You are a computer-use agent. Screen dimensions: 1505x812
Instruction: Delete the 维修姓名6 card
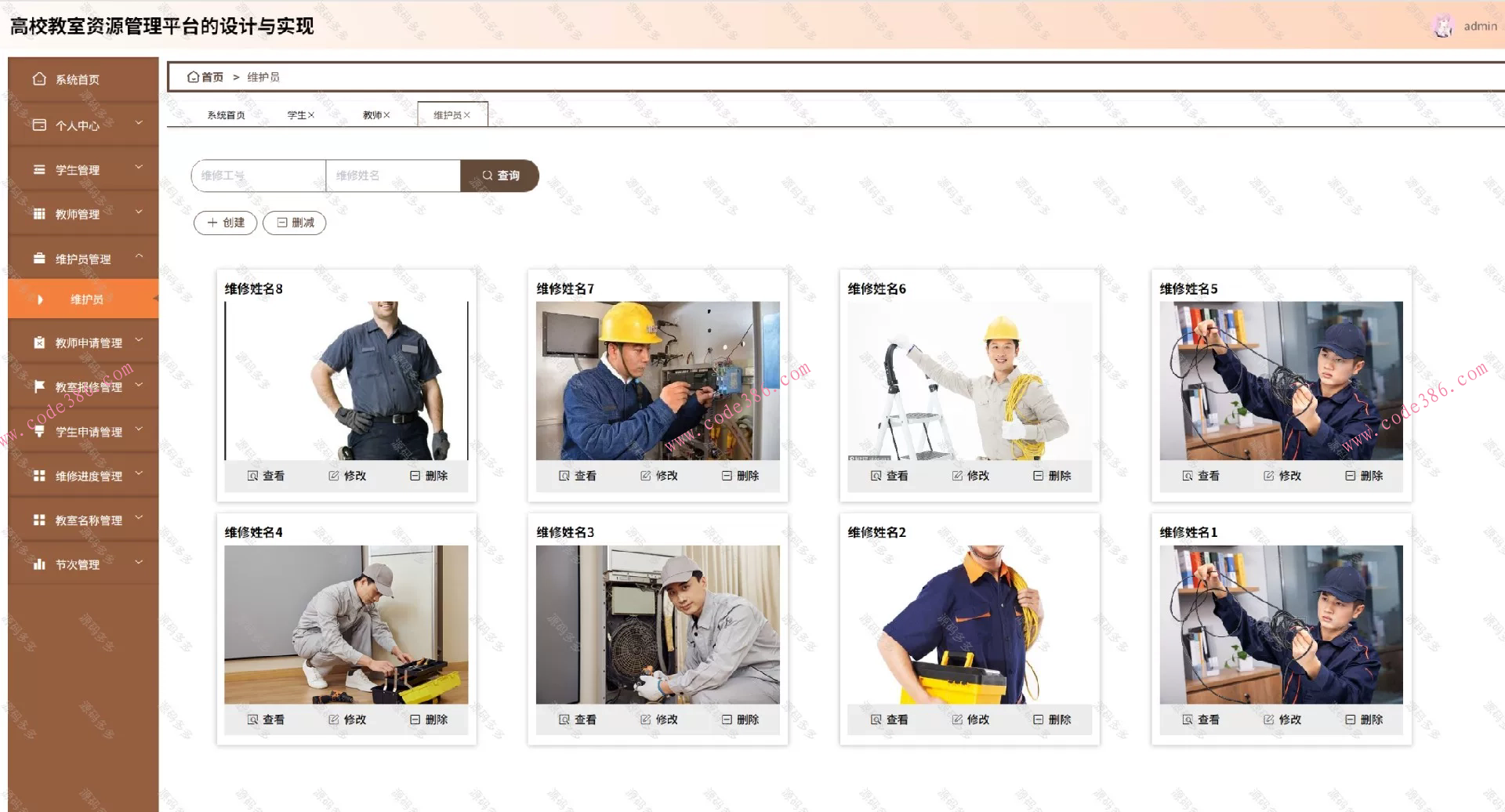tap(1052, 476)
